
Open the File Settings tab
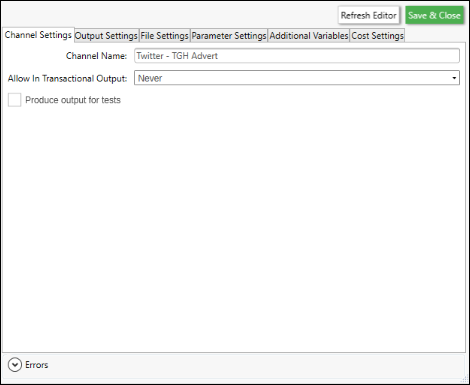pyautogui.click(x=164, y=36)
